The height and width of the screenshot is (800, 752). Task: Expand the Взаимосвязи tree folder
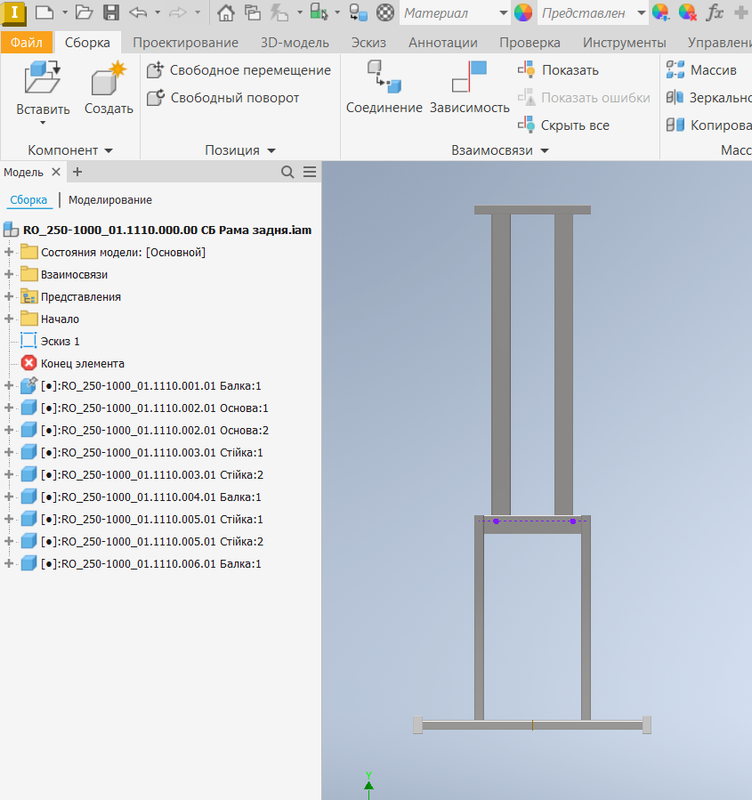point(9,274)
